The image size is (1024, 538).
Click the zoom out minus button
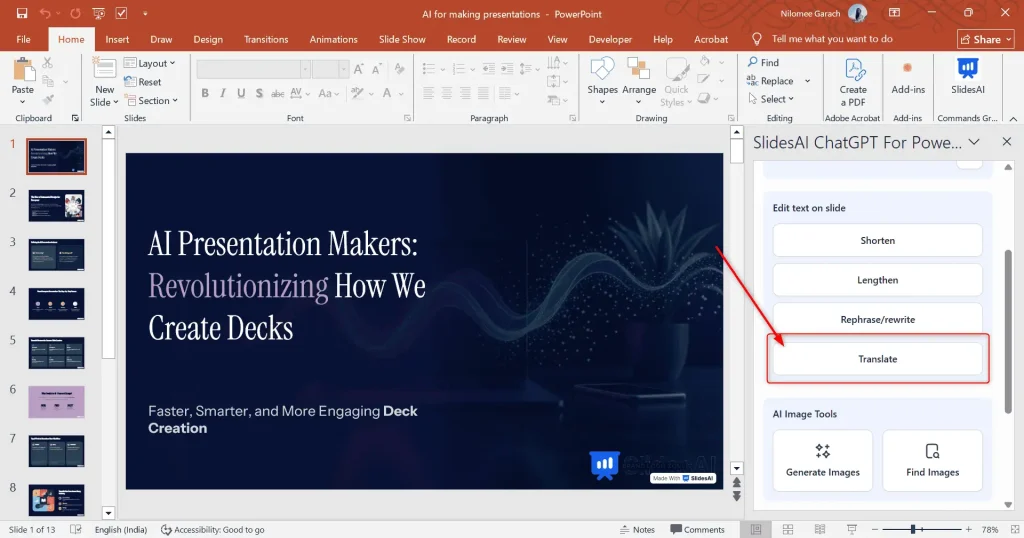(874, 530)
